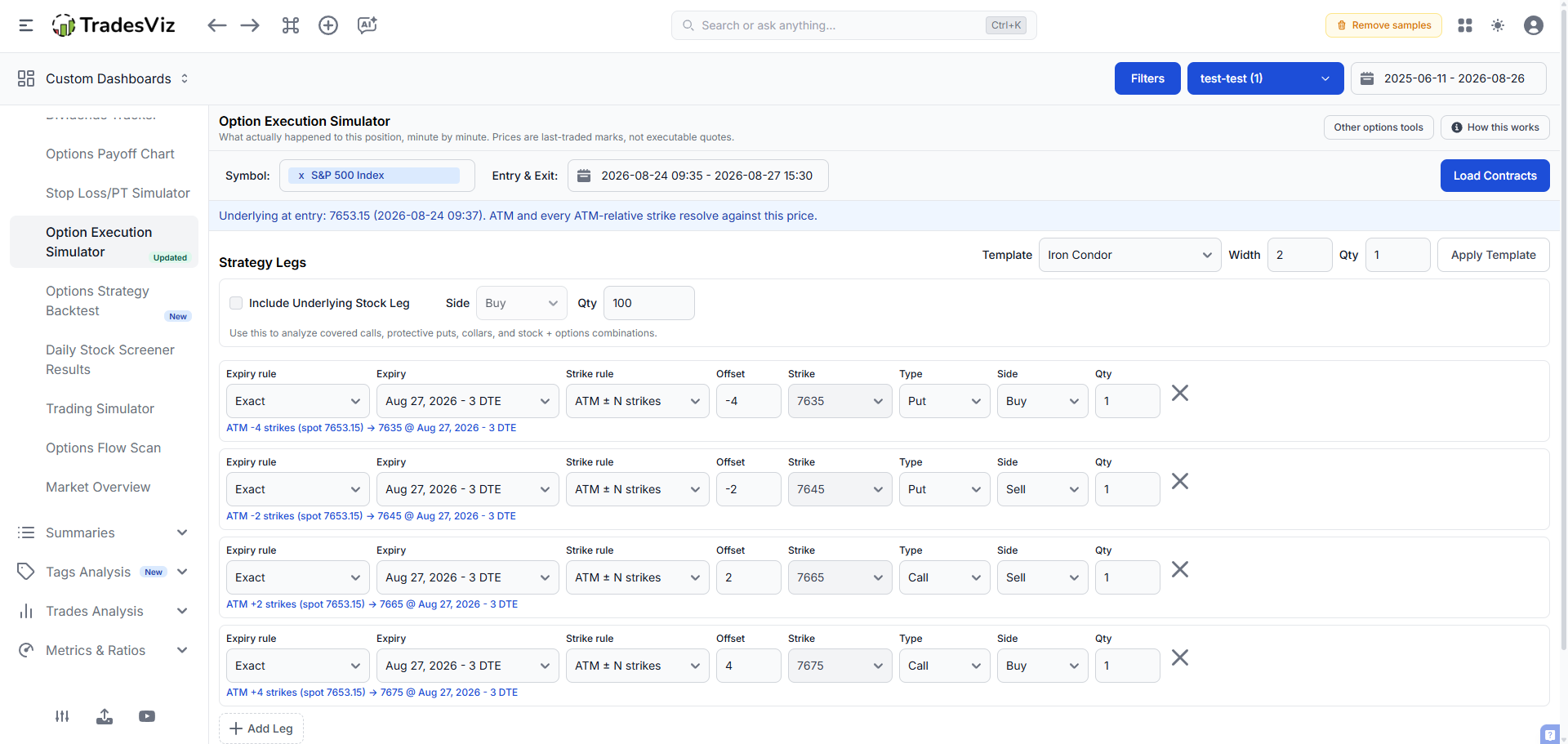This screenshot has height=744, width=1568.
Task: Remove leg with strike 7675
Action: coord(1180,657)
